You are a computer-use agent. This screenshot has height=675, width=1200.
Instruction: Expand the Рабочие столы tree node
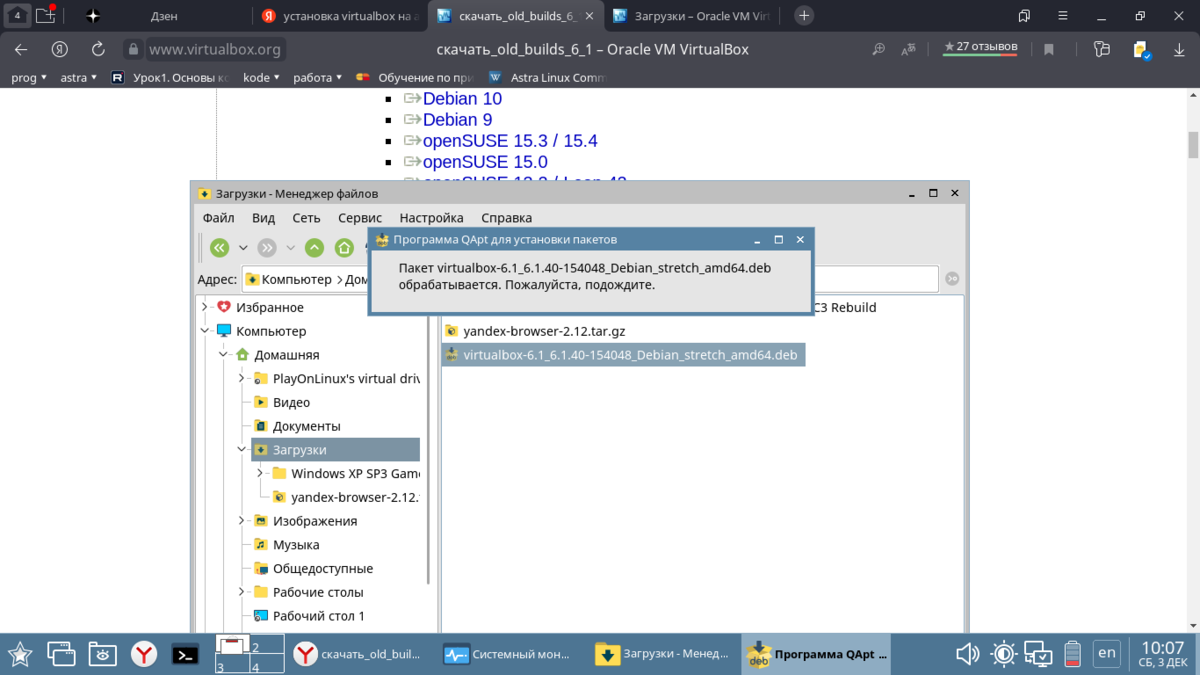click(242, 592)
